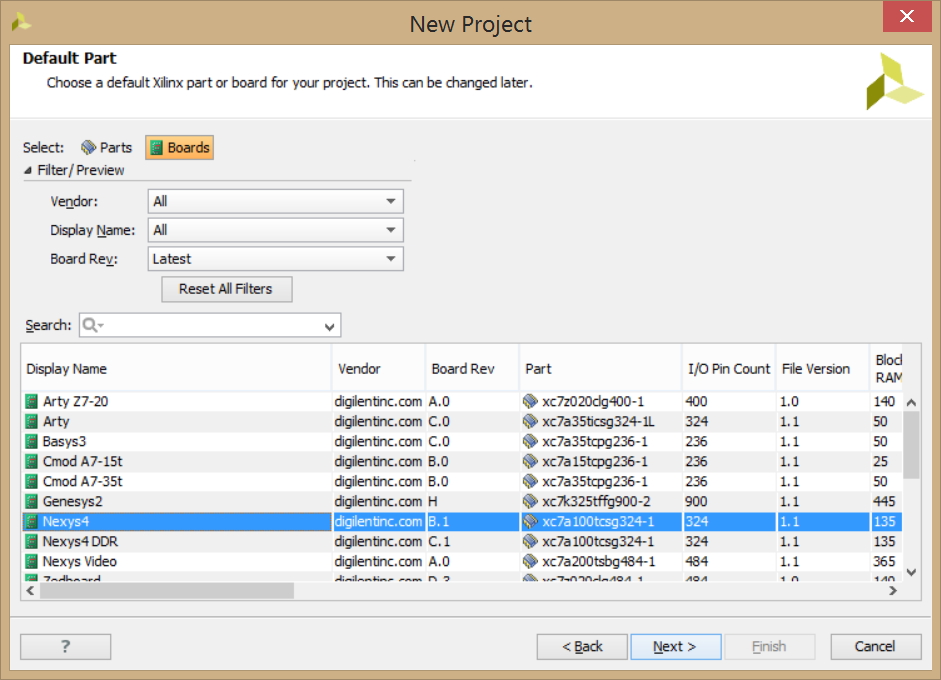Select the Boards toggle button

tap(179, 148)
